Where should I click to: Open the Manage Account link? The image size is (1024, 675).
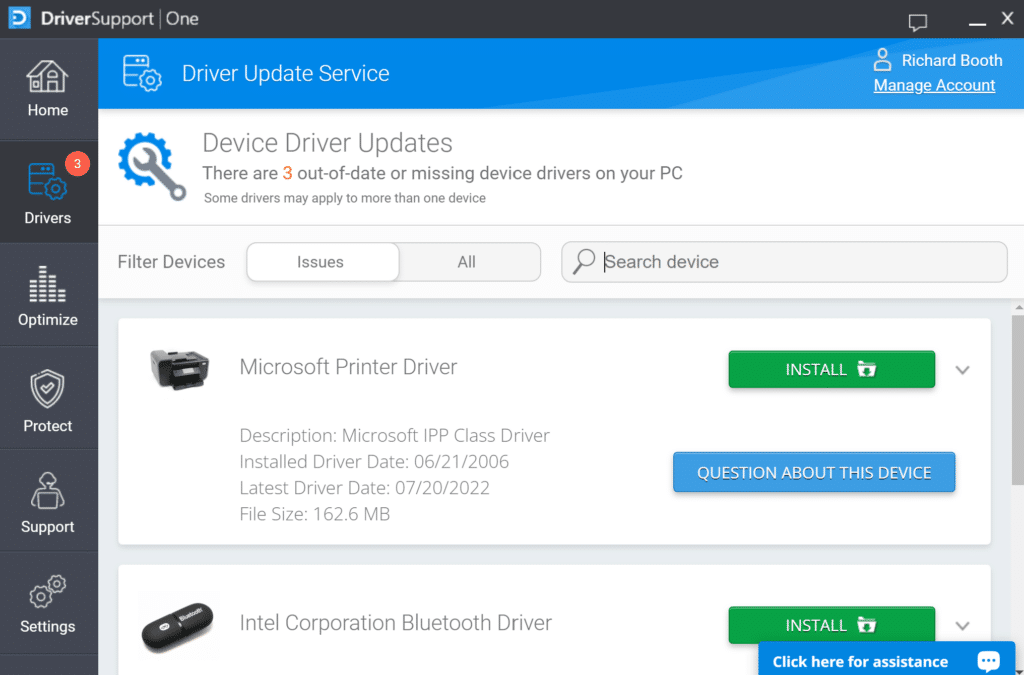pyautogui.click(x=934, y=86)
